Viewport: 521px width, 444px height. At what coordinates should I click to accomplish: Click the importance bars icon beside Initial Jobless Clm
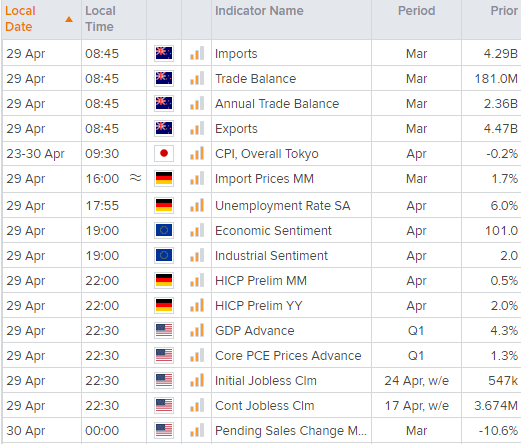coord(197,380)
